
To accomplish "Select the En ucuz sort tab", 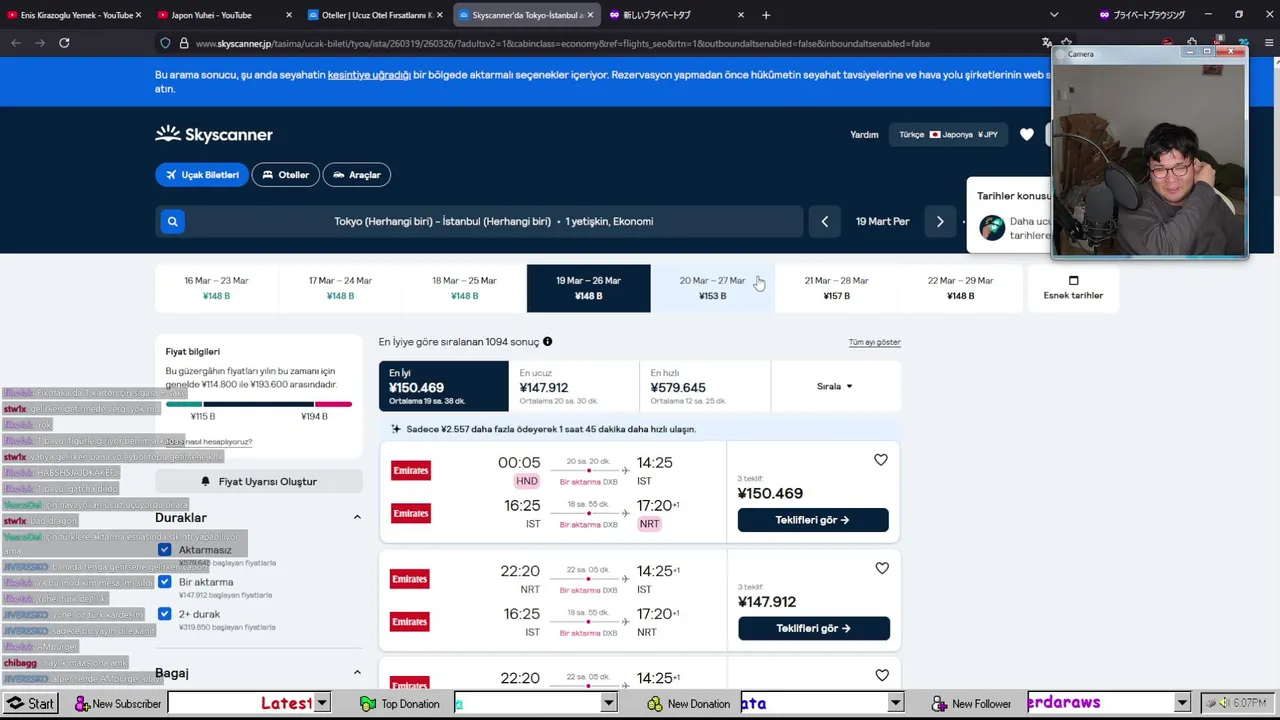I will click(574, 386).
